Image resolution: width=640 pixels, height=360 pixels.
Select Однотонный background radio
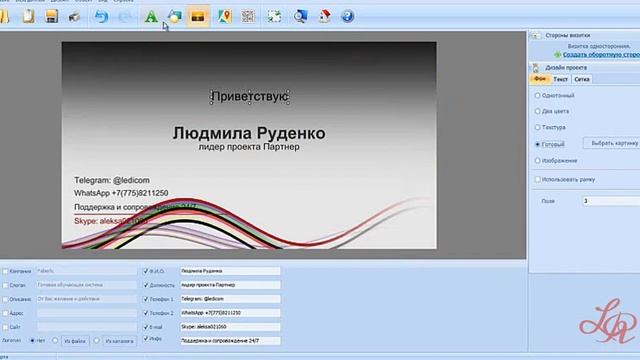(538, 95)
